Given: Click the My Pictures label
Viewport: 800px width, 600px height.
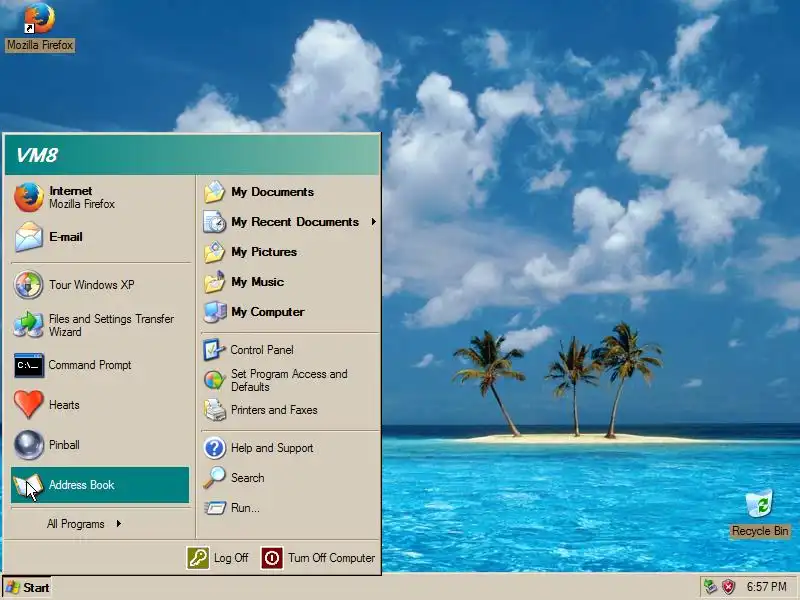Looking at the screenshot, I should [x=264, y=252].
